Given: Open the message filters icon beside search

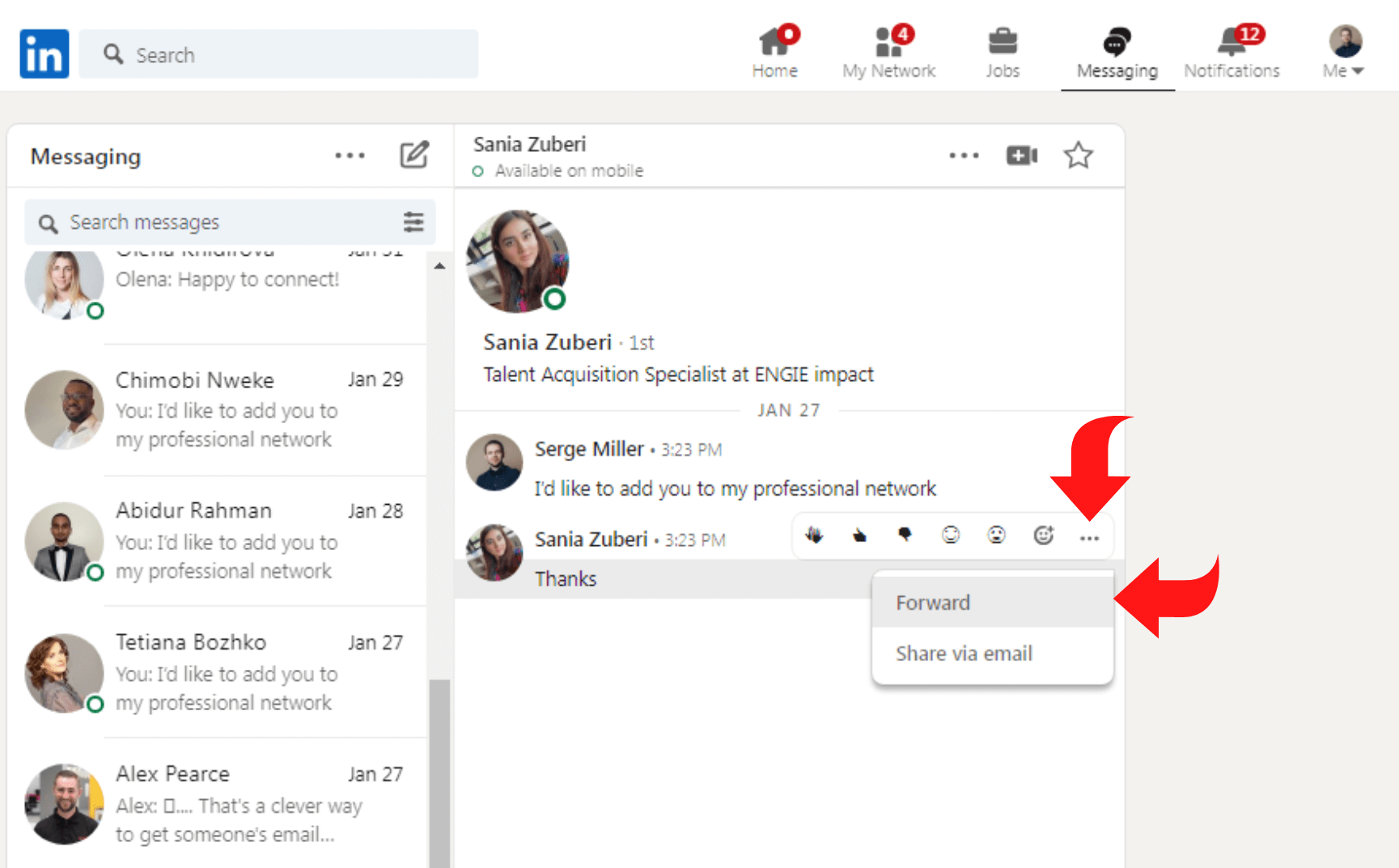Looking at the screenshot, I should (x=413, y=222).
